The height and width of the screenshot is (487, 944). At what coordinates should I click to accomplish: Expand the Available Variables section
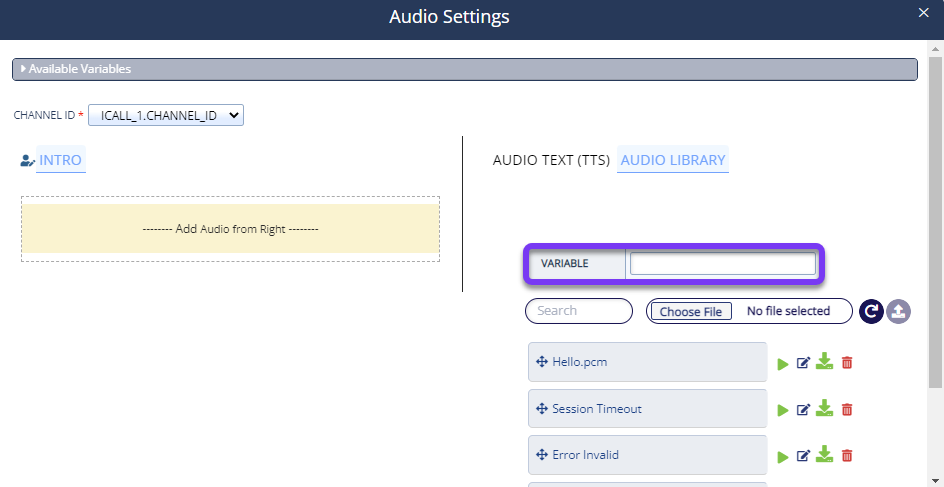click(x=465, y=69)
